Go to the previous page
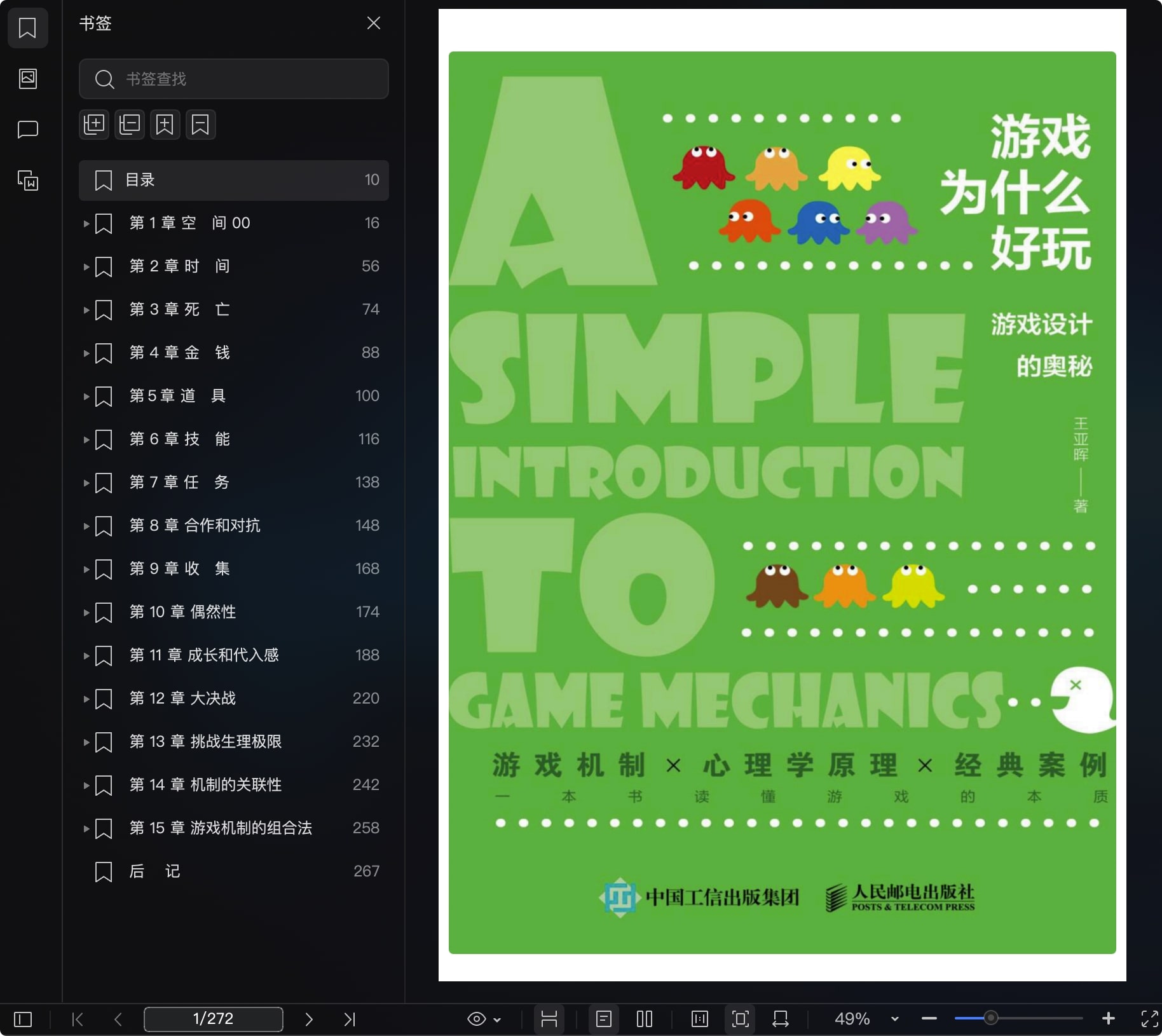Image resolution: width=1162 pixels, height=1036 pixels. pos(118,1019)
